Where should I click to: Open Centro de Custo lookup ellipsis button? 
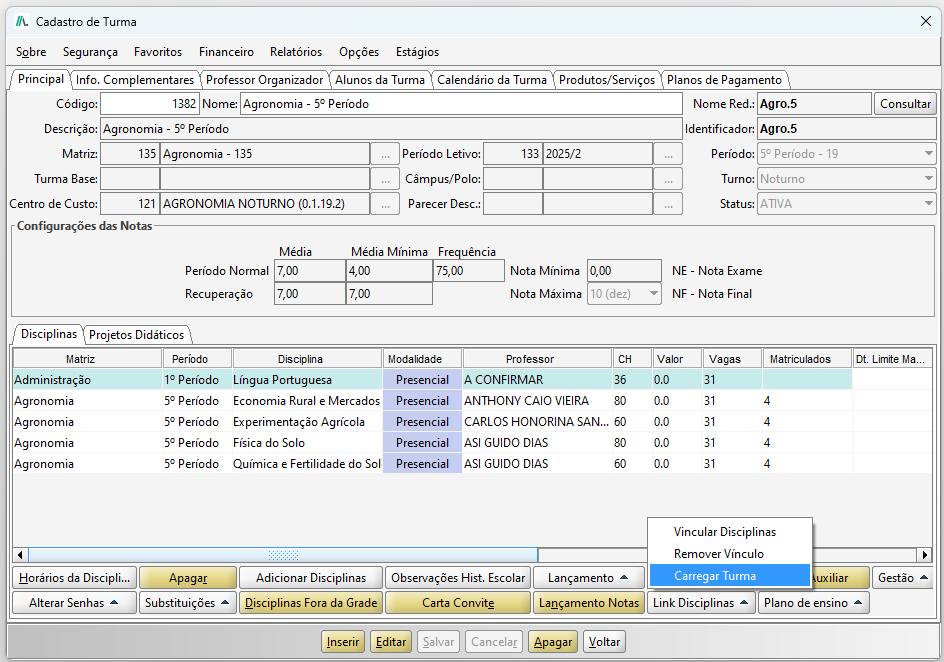[x=385, y=204]
